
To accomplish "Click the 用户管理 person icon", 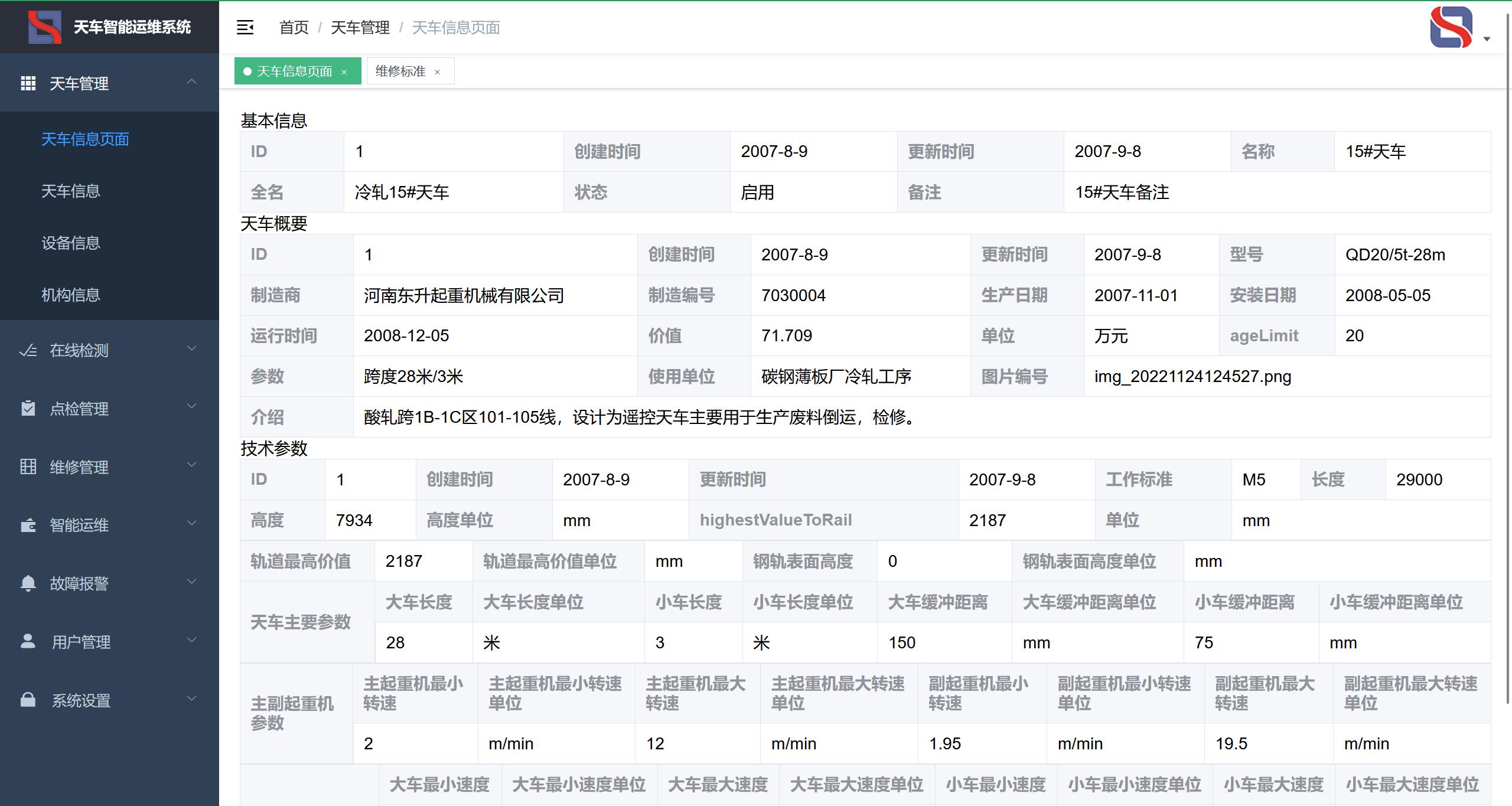I will click(28, 641).
